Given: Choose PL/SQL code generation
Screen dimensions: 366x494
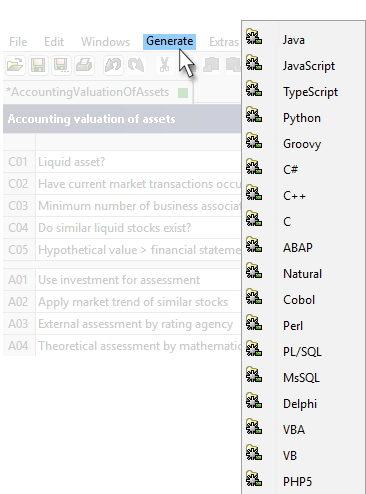Looking at the screenshot, I should pos(303,352).
